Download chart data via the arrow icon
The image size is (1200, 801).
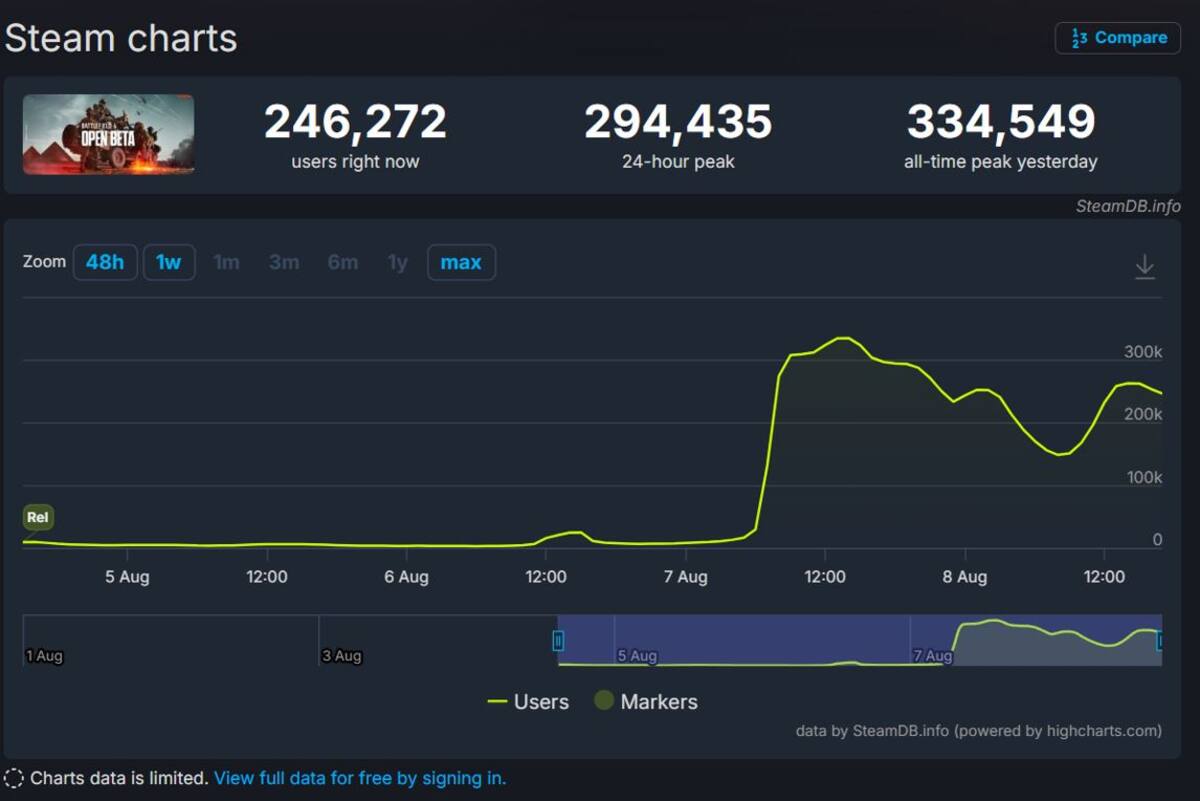coord(1145,266)
